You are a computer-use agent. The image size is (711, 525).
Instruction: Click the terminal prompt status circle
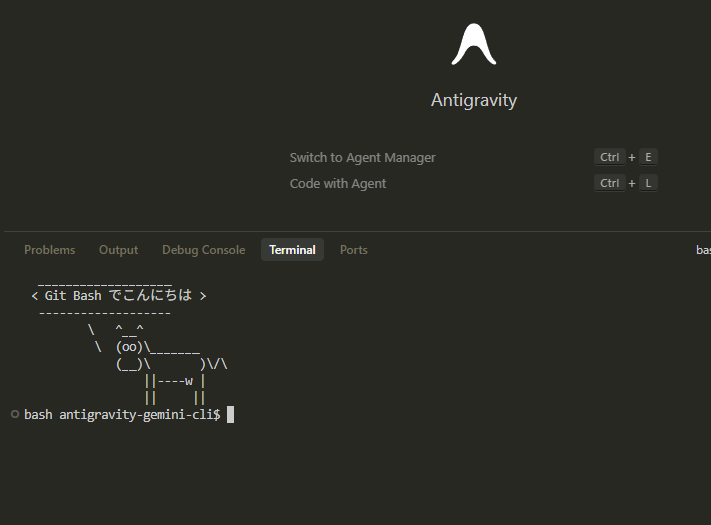[x=15, y=414]
